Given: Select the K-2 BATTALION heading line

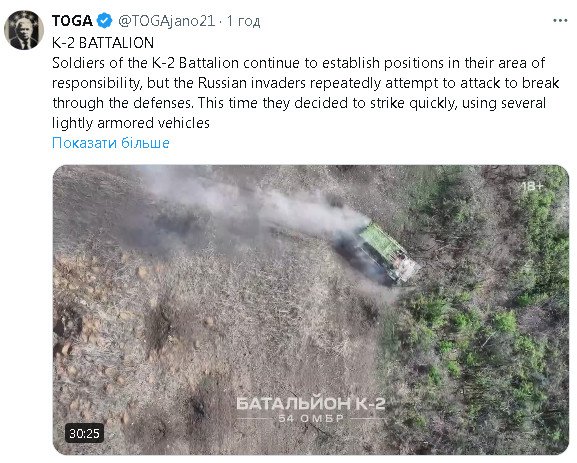Looking at the screenshot, I should point(103,43).
